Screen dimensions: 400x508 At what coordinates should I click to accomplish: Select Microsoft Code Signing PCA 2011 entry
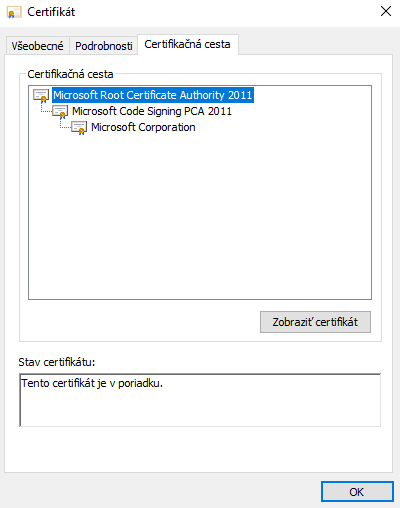coord(152,111)
